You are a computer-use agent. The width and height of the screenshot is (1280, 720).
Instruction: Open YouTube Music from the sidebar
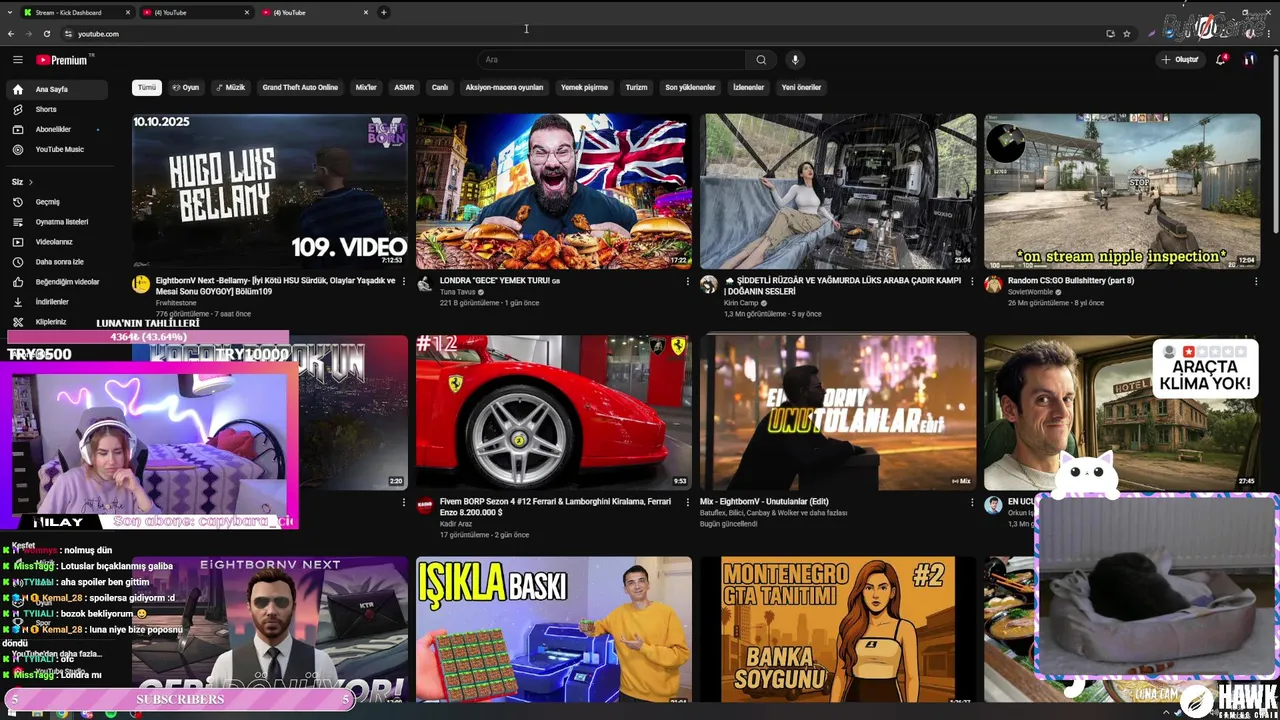pyautogui.click(x=59, y=149)
